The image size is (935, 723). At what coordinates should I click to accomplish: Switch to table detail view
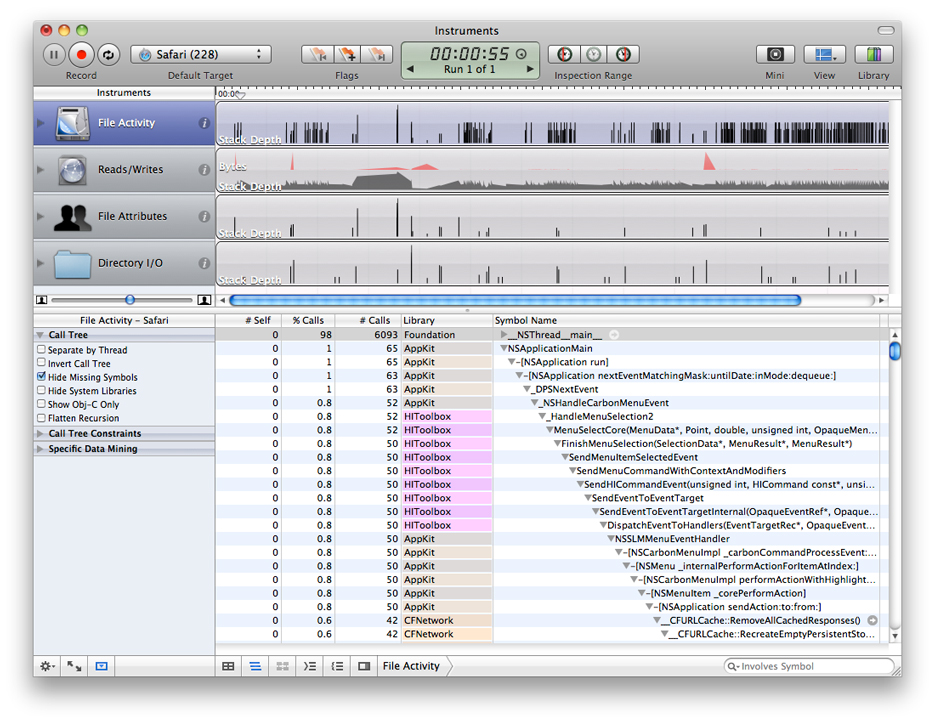click(228, 666)
